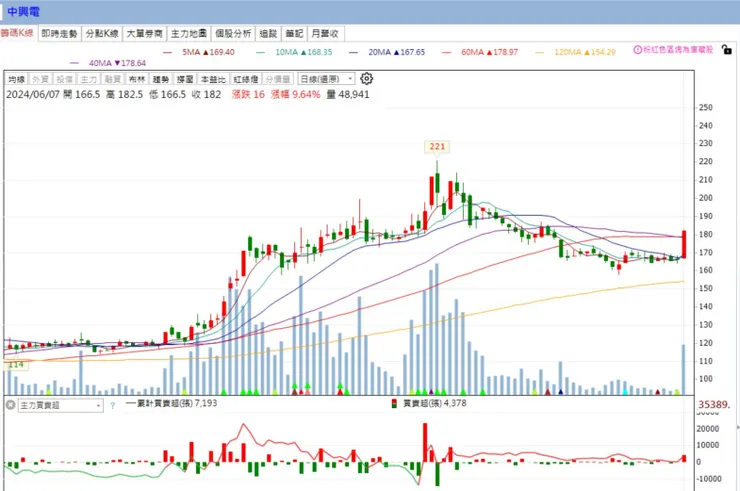Viewport: 740px width, 491px height.
Task: Toggle the 投信 overlay button
Action: pos(65,79)
